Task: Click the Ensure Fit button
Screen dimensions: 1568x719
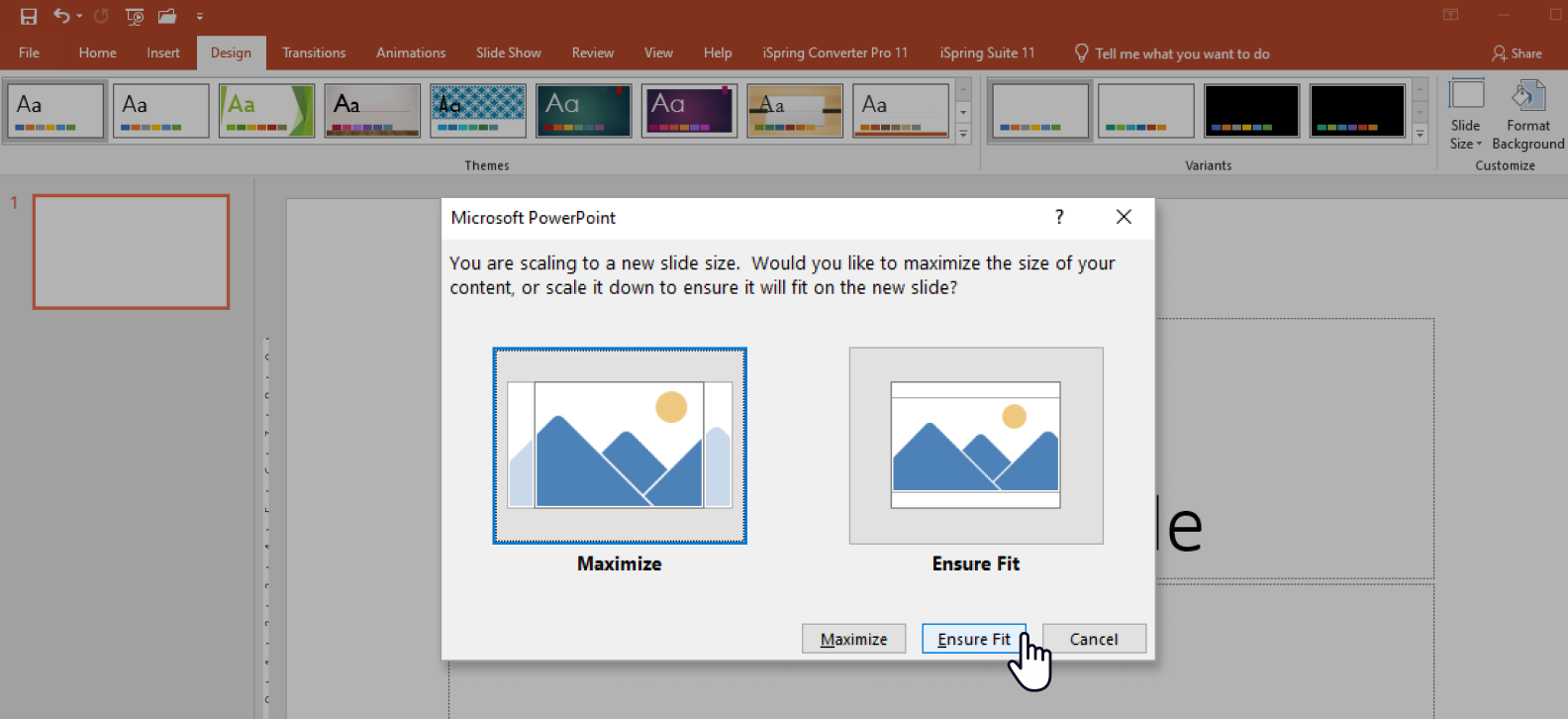Action: click(974, 639)
